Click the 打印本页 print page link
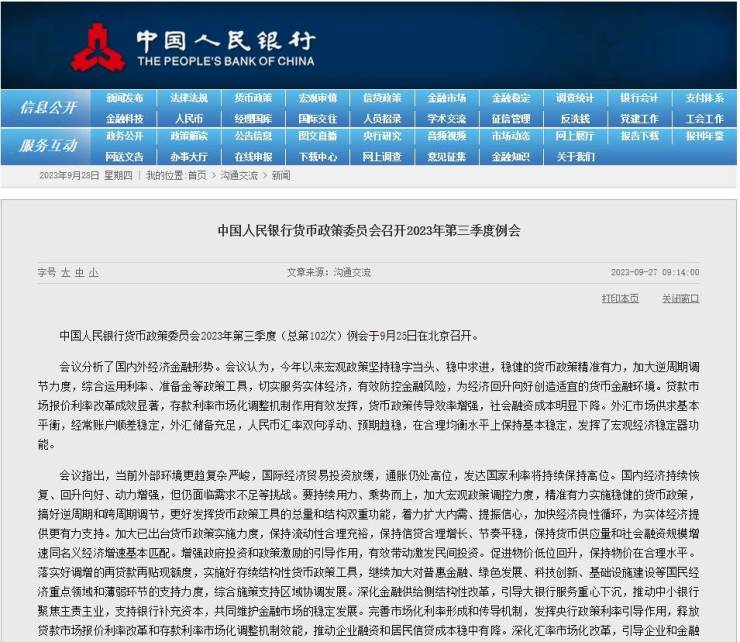This screenshot has width=740, height=642. pos(620,298)
